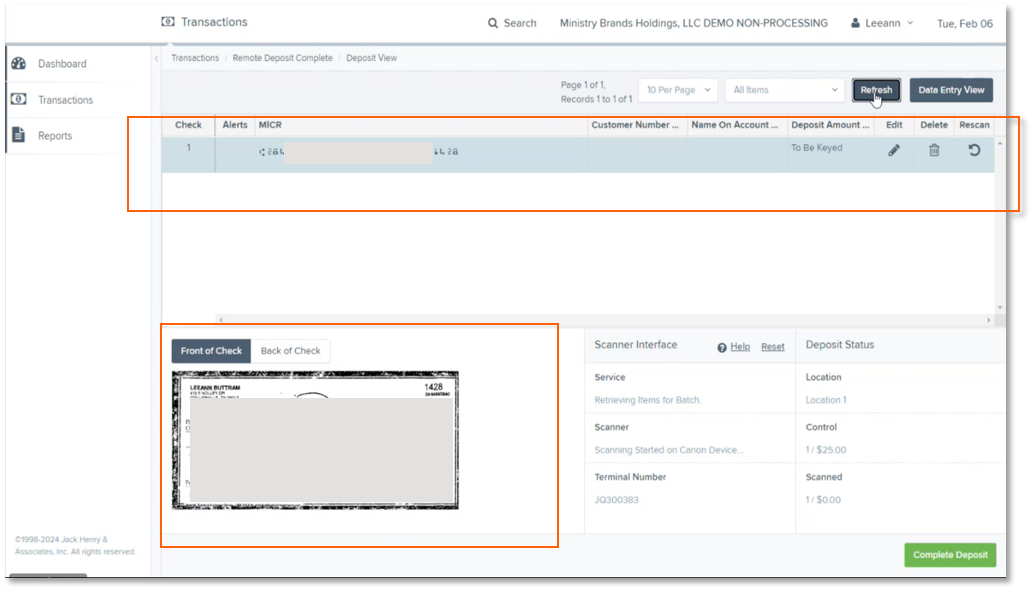Image resolution: width=1034 pixels, height=592 pixels.
Task: Open Transactions in the left sidebar
Action: tap(65, 100)
